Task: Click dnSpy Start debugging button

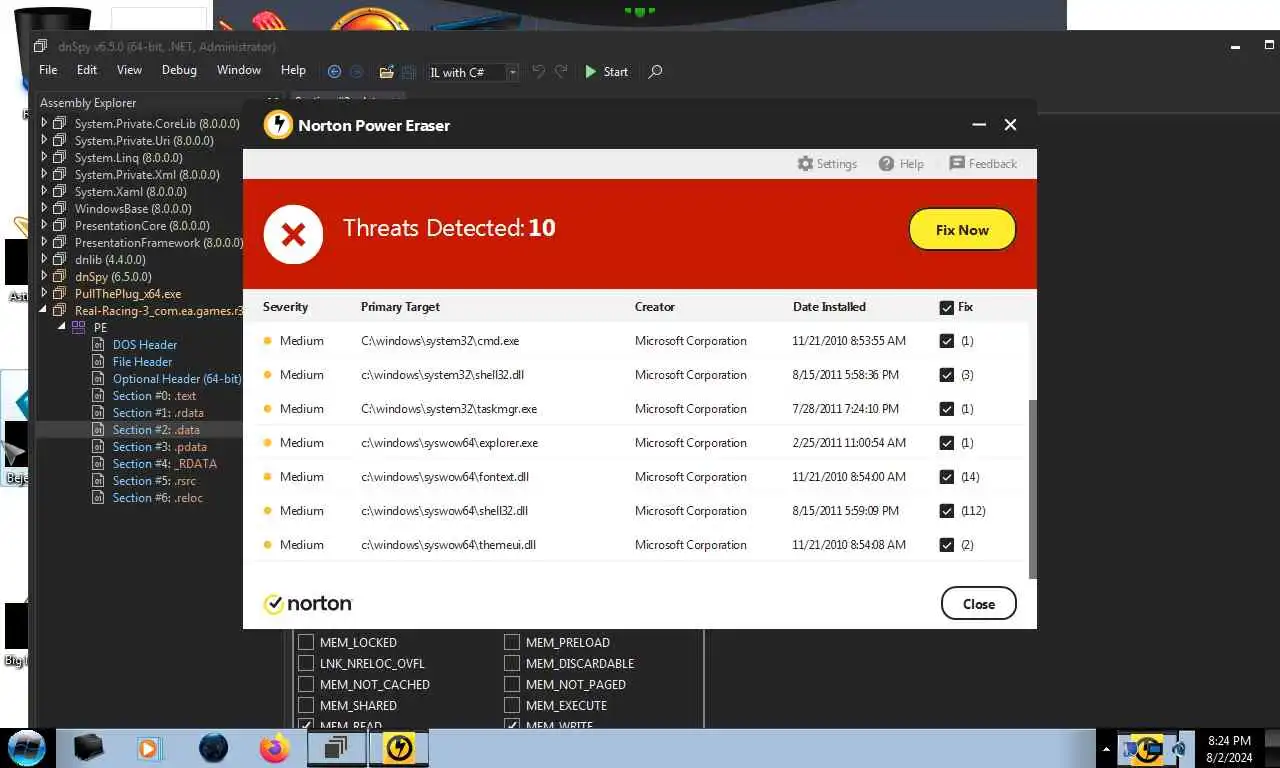Action: (607, 72)
